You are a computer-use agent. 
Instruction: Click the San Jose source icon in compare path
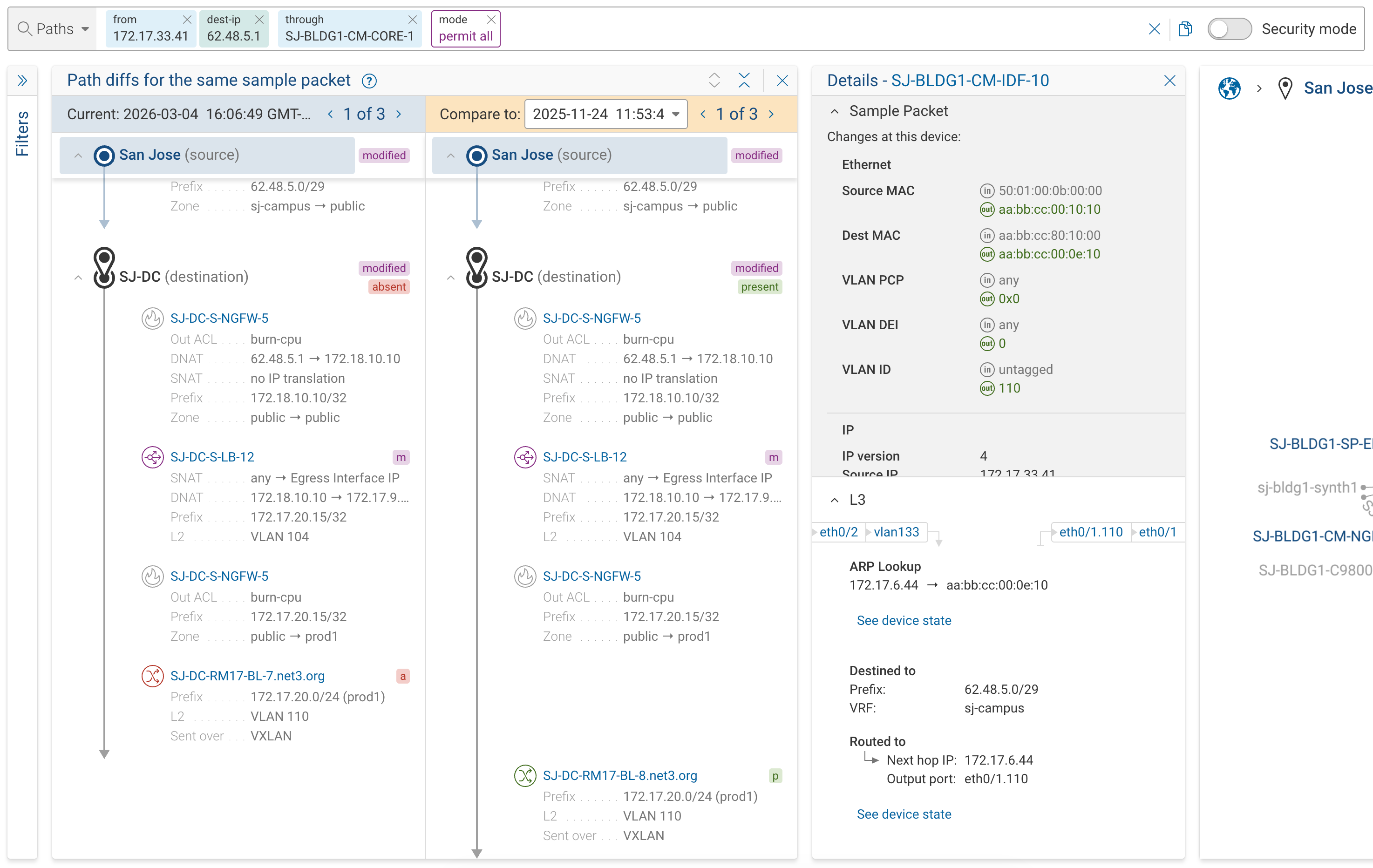coord(476,156)
